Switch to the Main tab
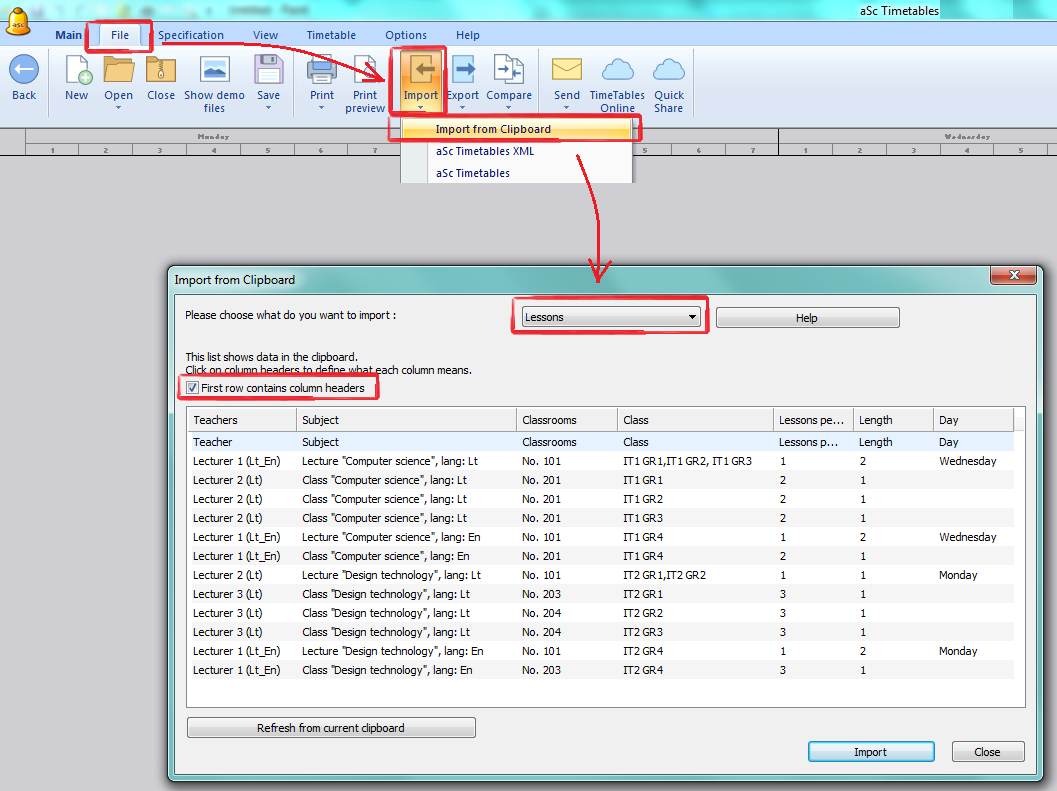1057x791 pixels. pyautogui.click(x=68, y=35)
